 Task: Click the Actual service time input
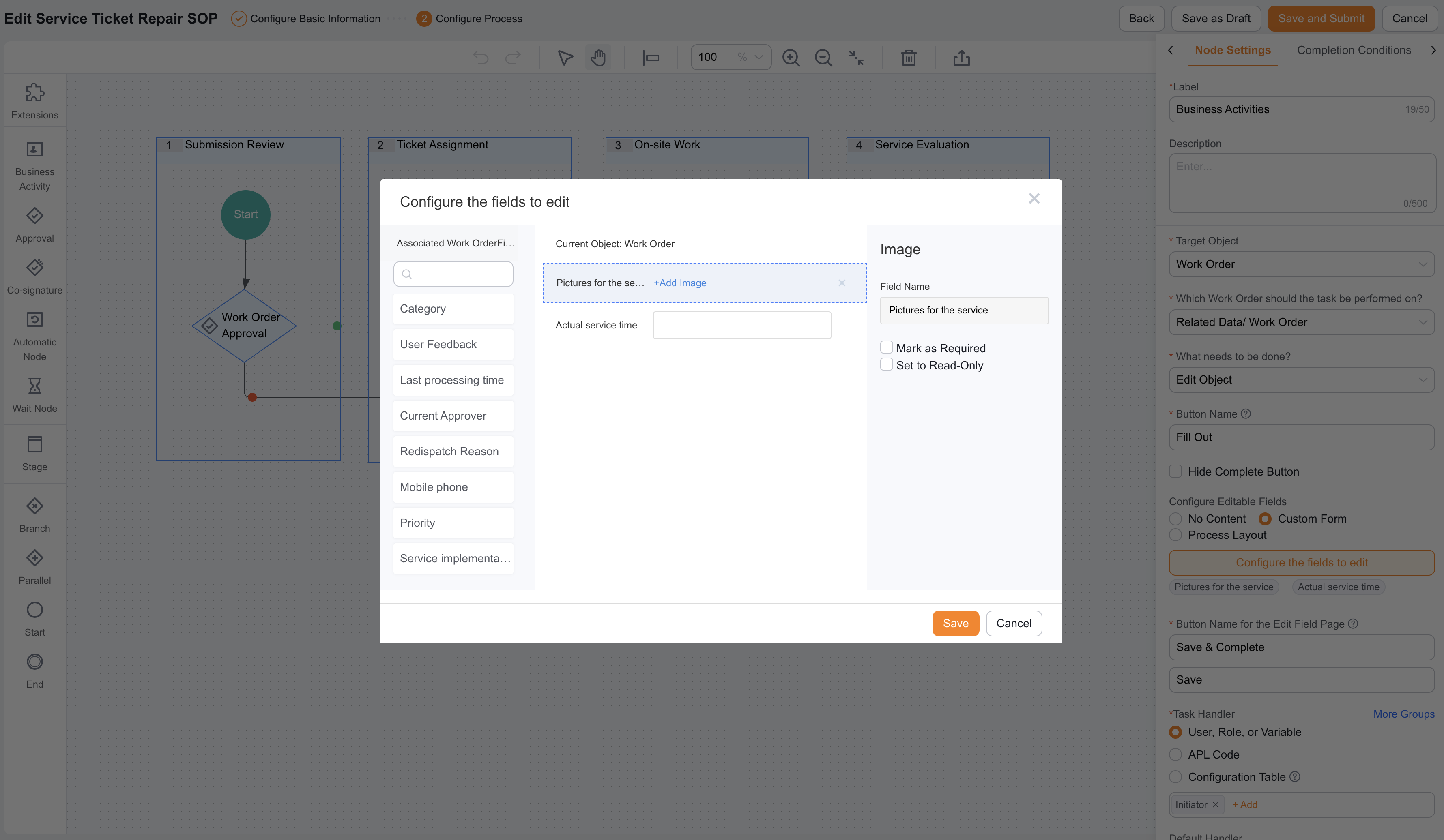[741, 325]
